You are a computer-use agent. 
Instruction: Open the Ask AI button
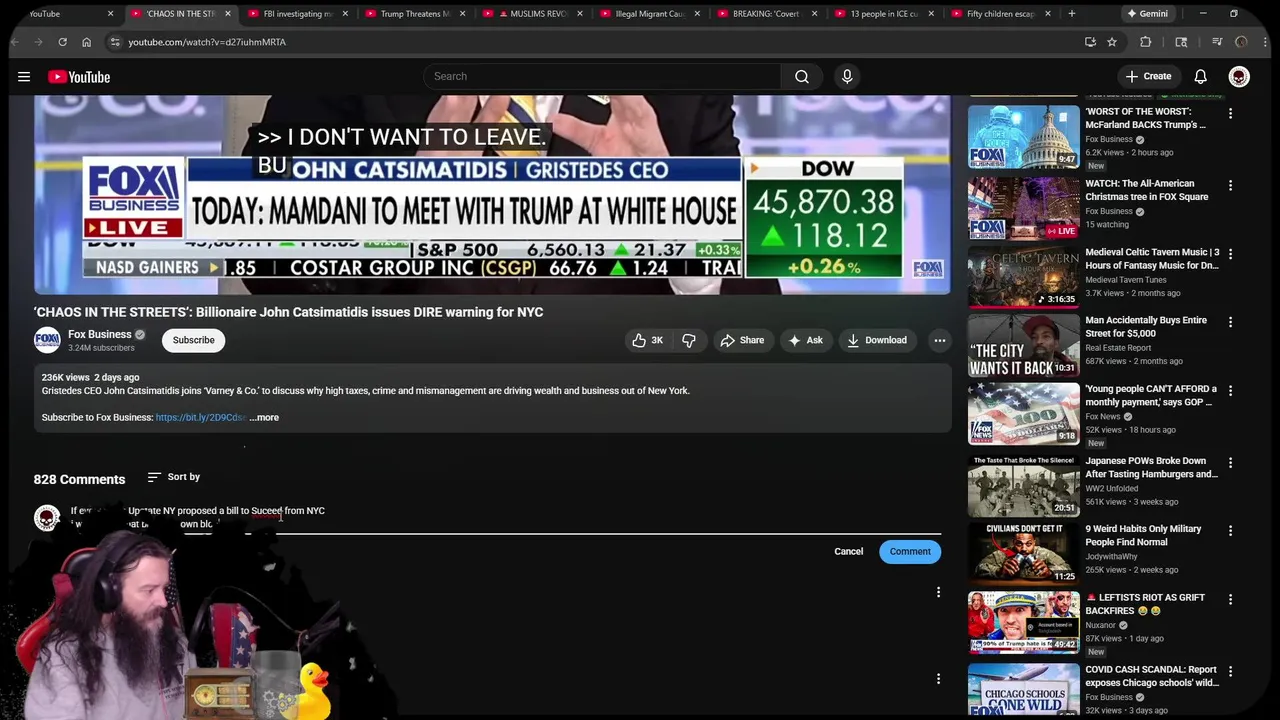point(805,340)
